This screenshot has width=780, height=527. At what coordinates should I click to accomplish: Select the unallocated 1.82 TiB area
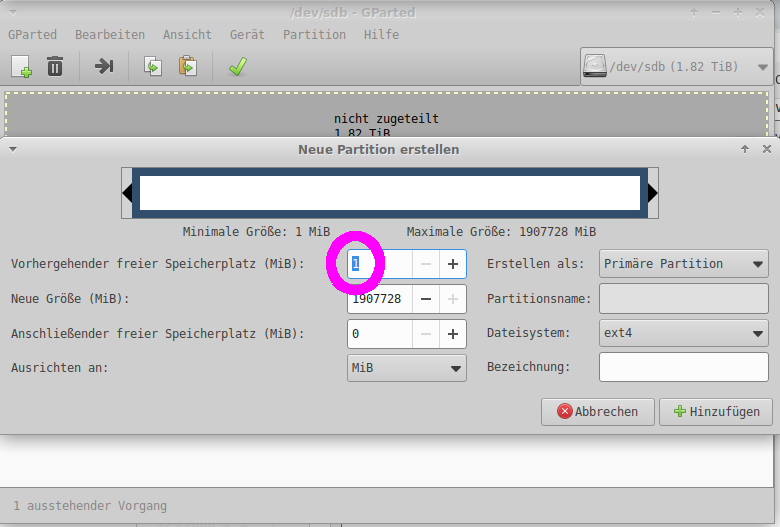[x=387, y=114]
